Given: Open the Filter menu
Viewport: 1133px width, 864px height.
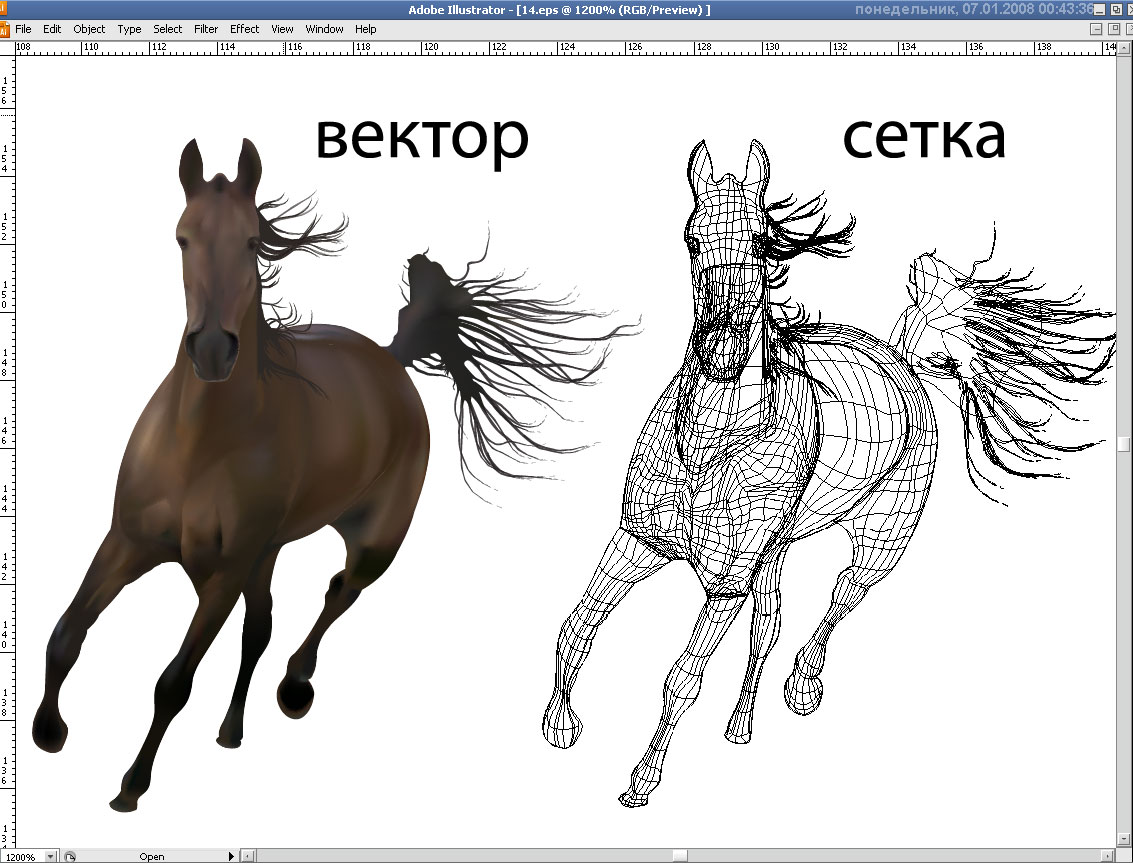Looking at the screenshot, I should (x=206, y=29).
